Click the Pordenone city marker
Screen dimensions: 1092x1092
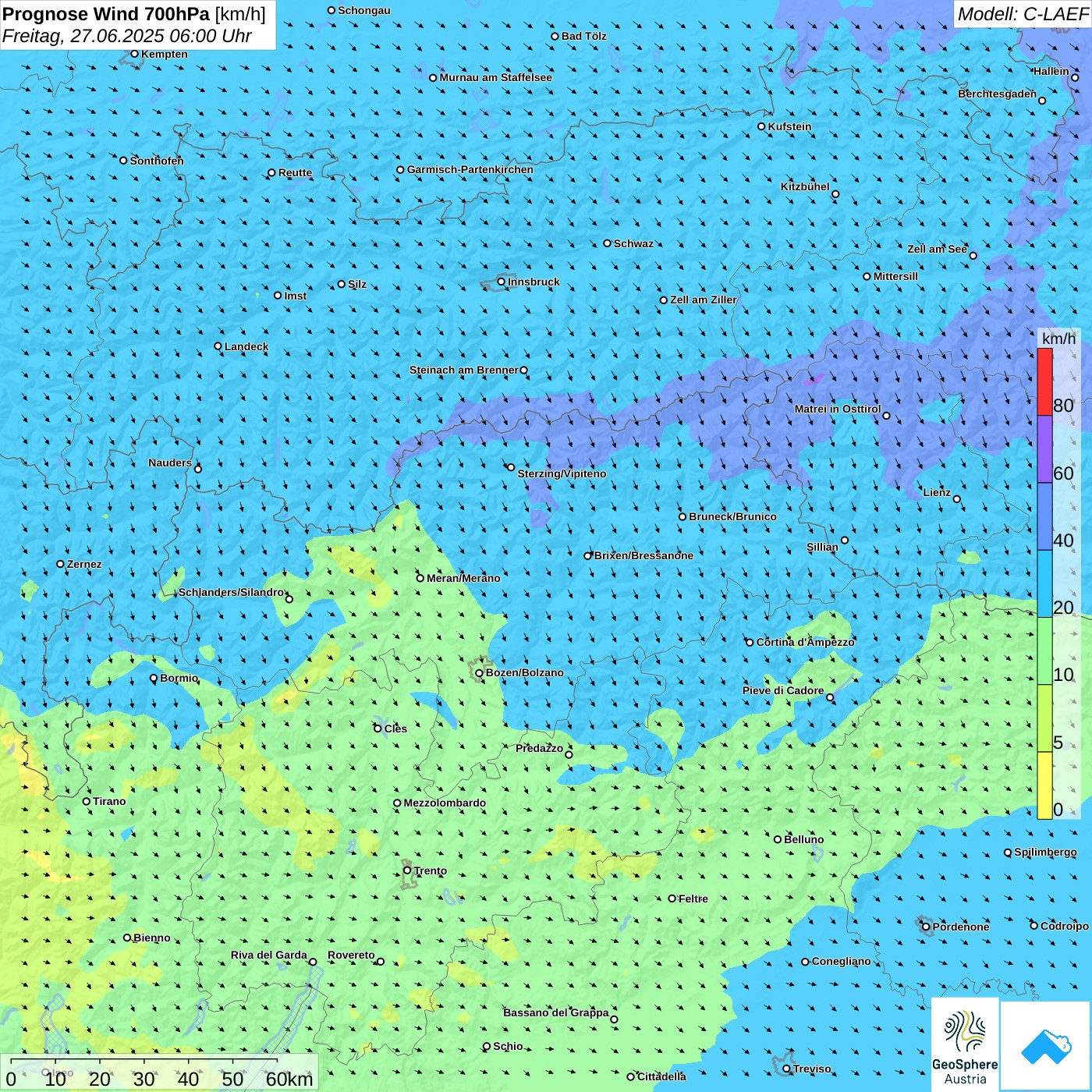coord(926,927)
